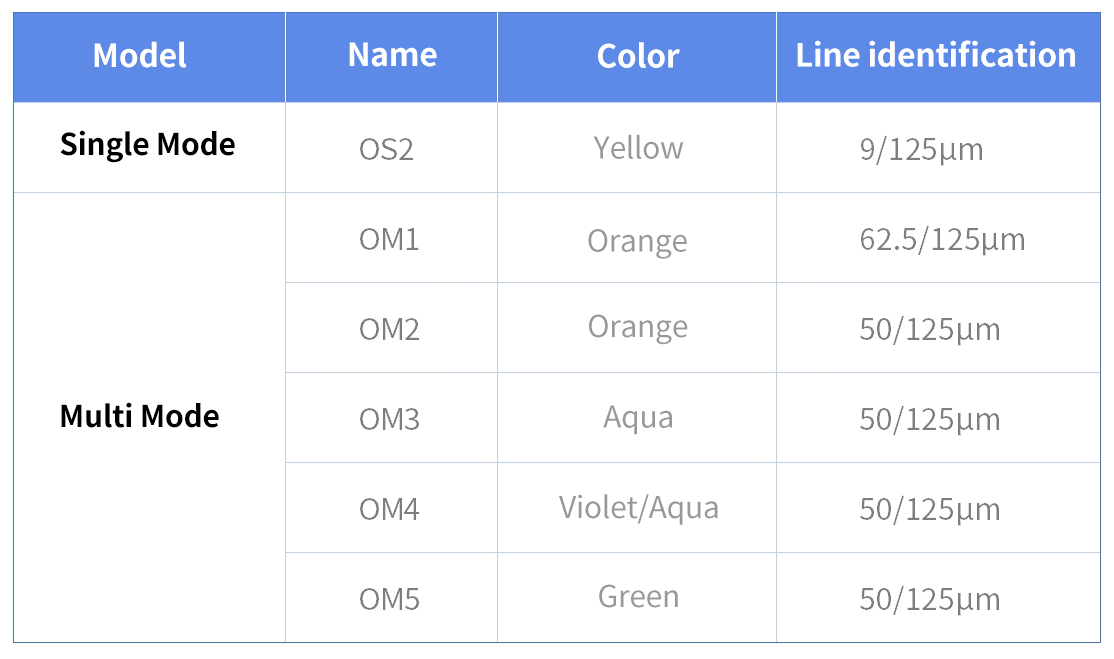Image resolution: width=1114 pixels, height=659 pixels.
Task: Click the OM2 name cell
Action: click(x=391, y=328)
